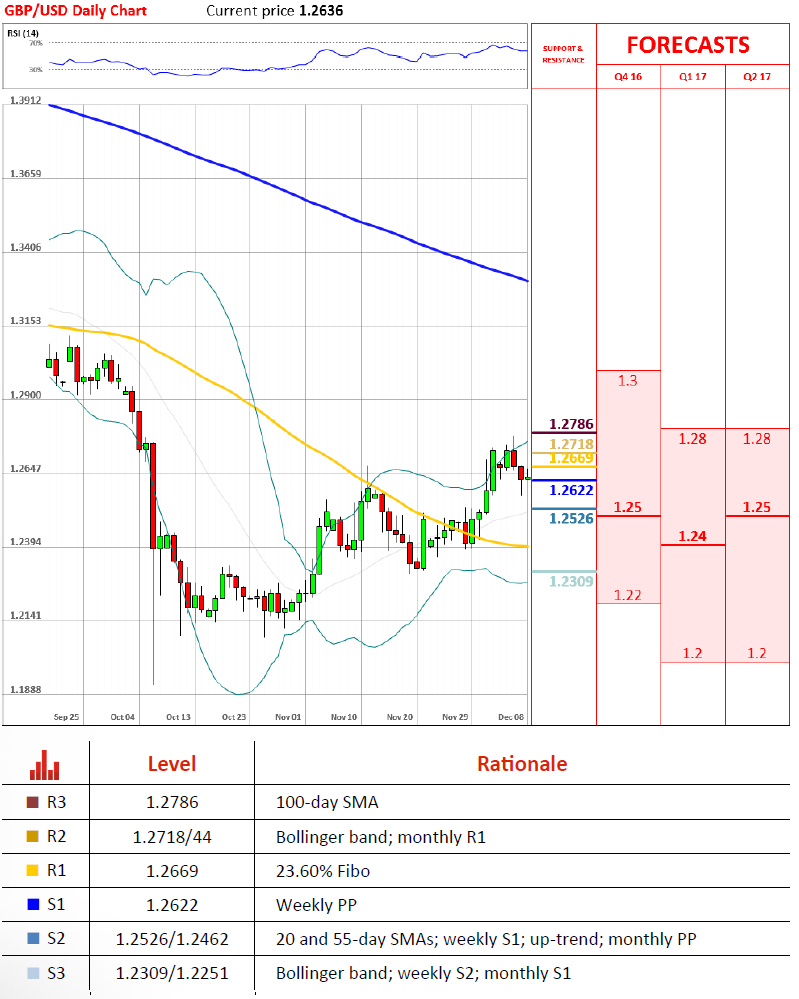Select the Current price 1.2636 text
799x999 pixels.
click(275, 11)
